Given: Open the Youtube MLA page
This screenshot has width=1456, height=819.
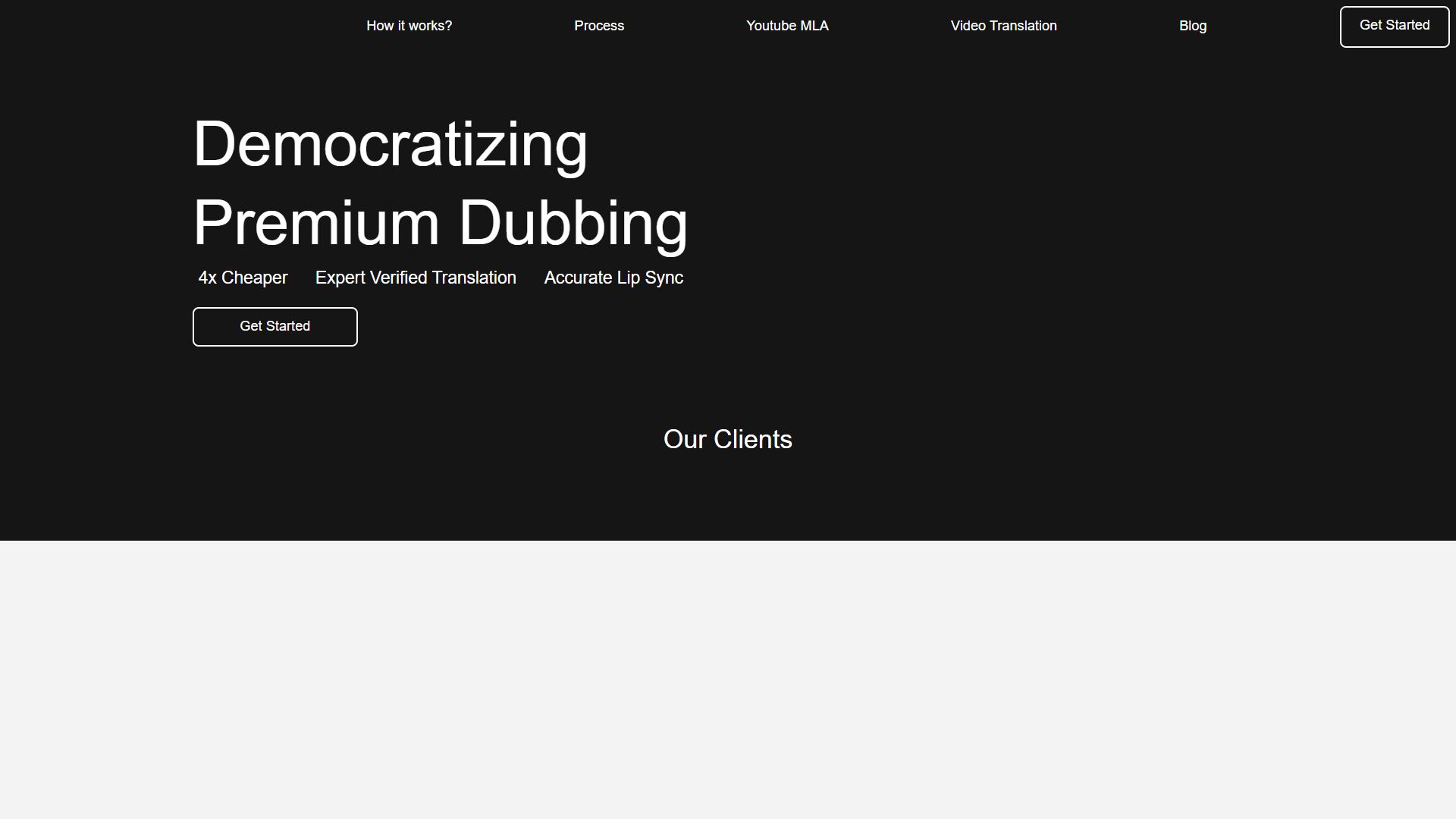Looking at the screenshot, I should (787, 26).
